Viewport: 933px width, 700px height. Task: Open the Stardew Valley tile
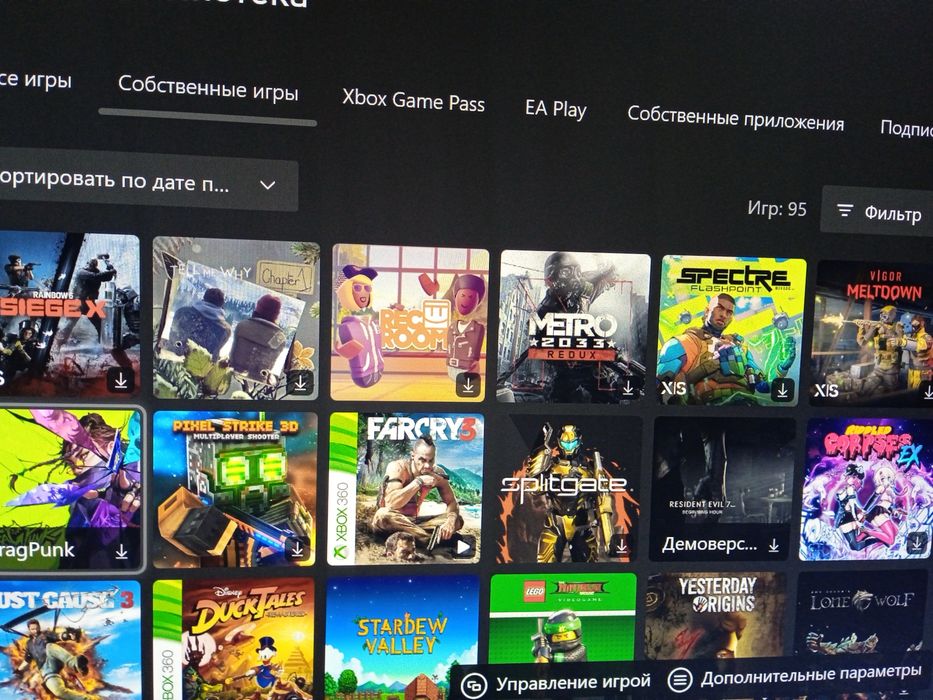click(402, 637)
